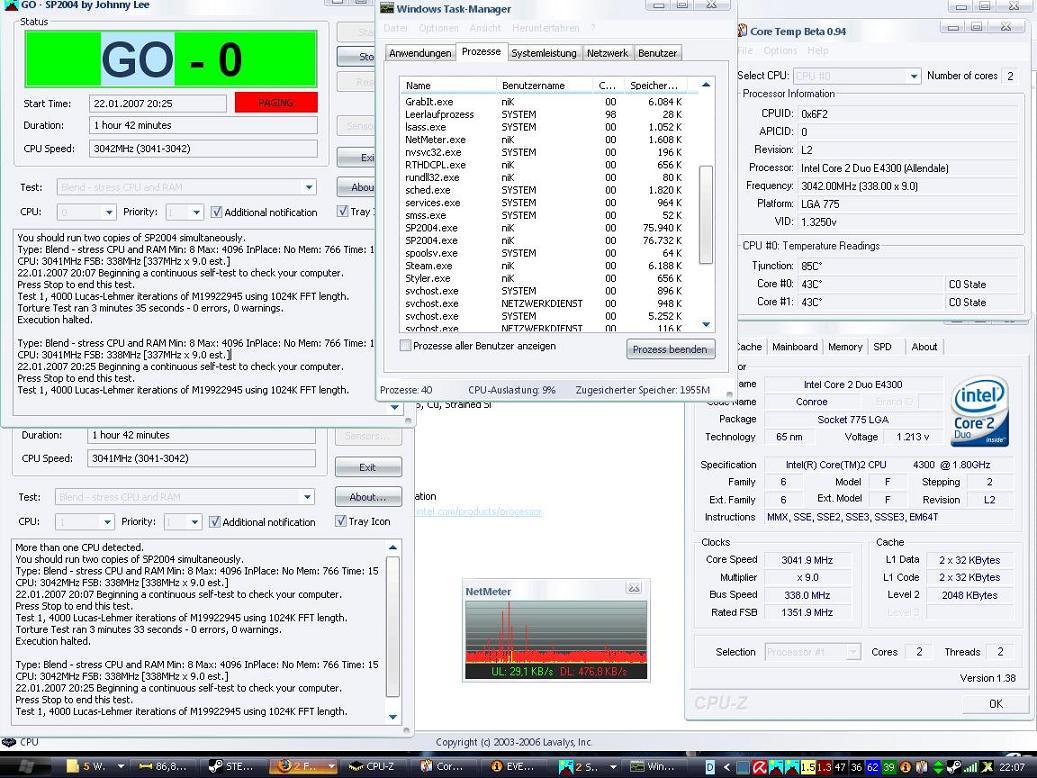
Task: Switch to CPU-Z taskbar button
Action: pyautogui.click(x=375, y=766)
